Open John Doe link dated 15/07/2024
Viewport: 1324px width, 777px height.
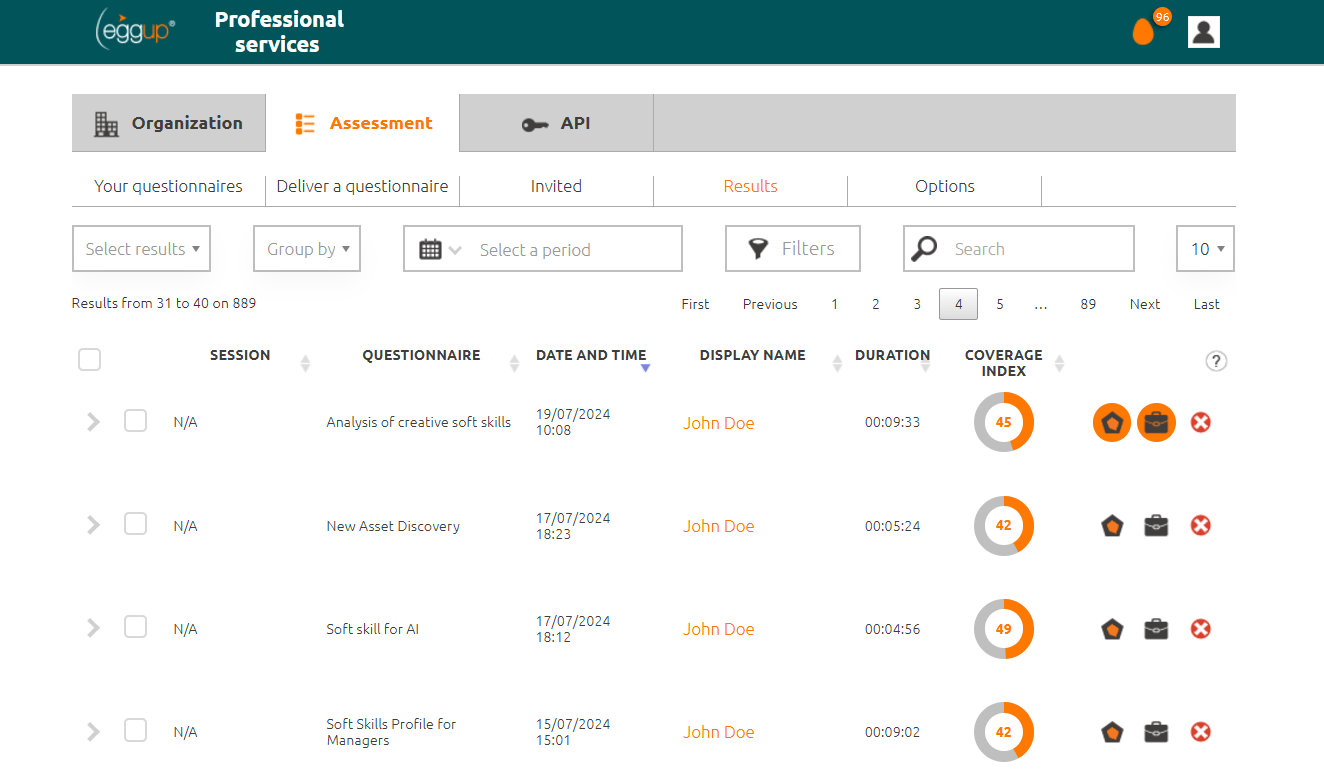click(719, 732)
